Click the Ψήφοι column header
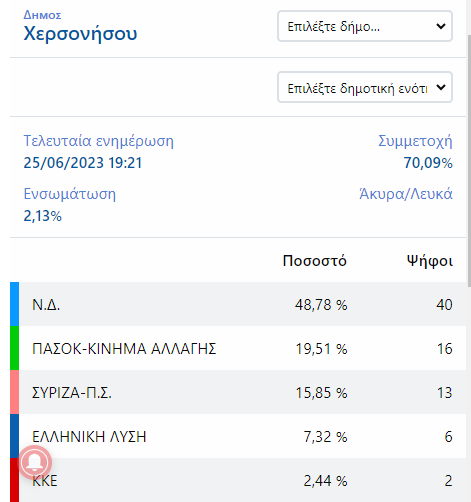This screenshot has height=502, width=471. (x=430, y=261)
